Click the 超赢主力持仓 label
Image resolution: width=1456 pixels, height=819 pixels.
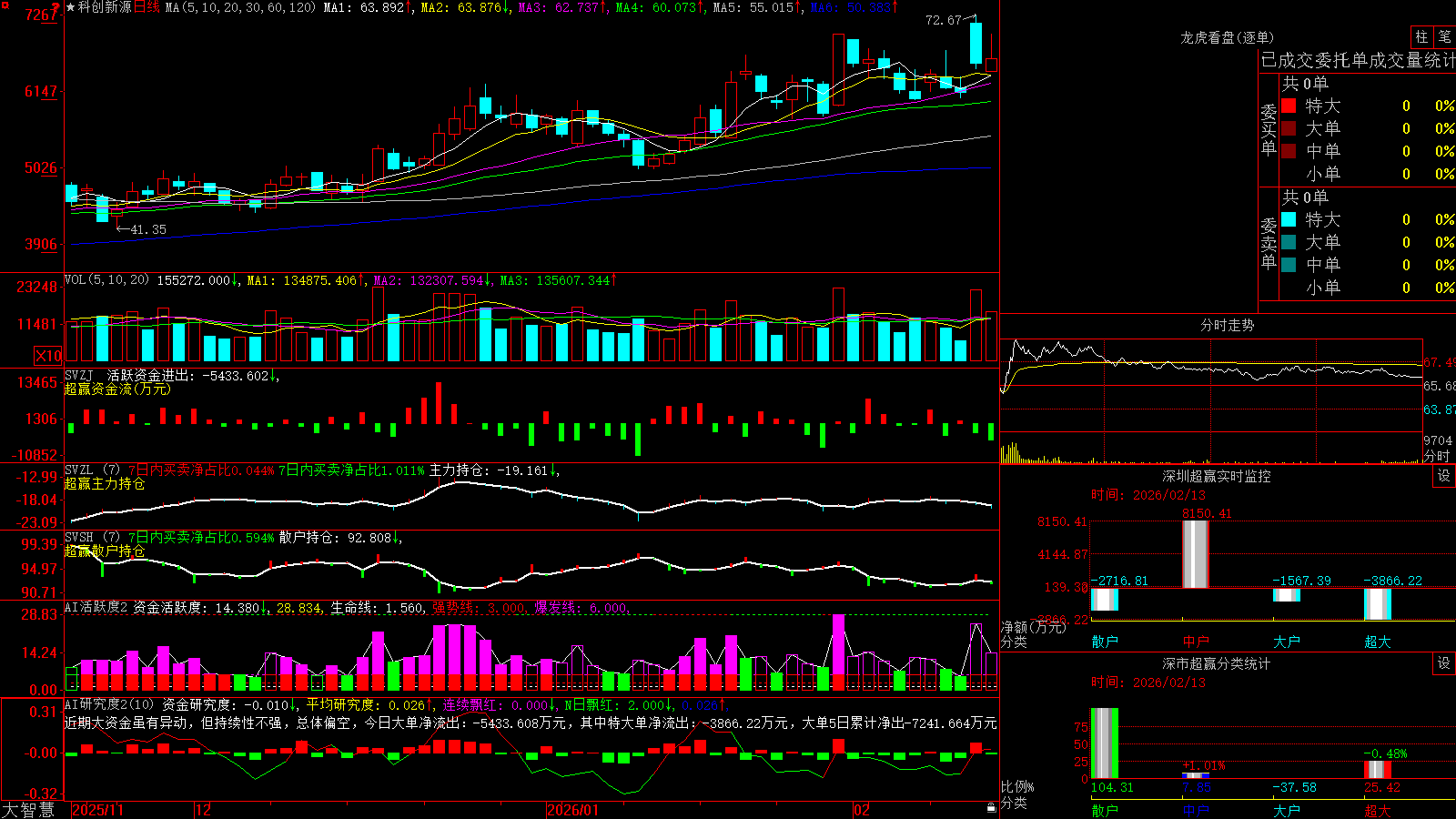coord(105,483)
